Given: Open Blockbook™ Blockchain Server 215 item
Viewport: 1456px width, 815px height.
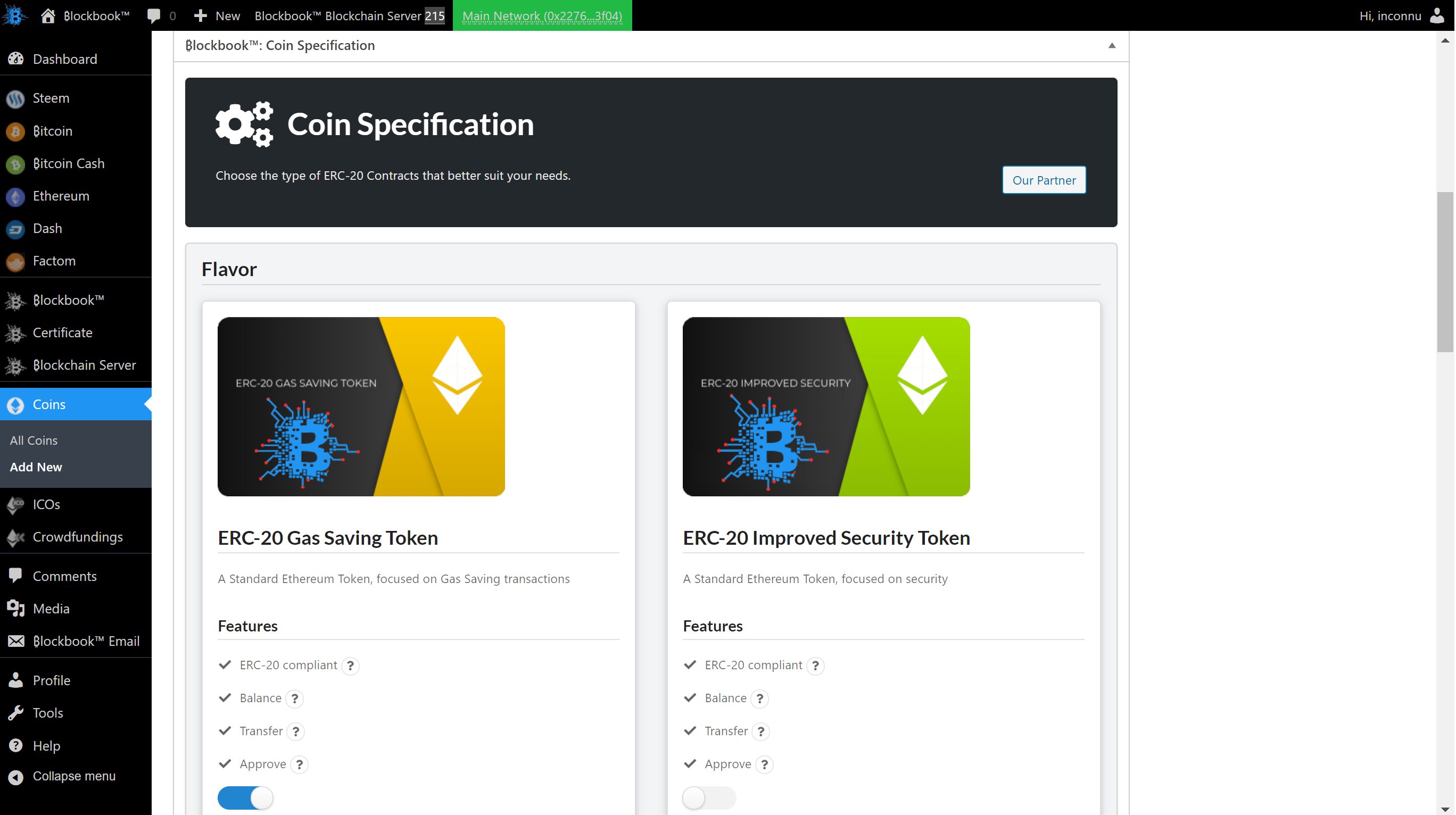Looking at the screenshot, I should point(349,15).
